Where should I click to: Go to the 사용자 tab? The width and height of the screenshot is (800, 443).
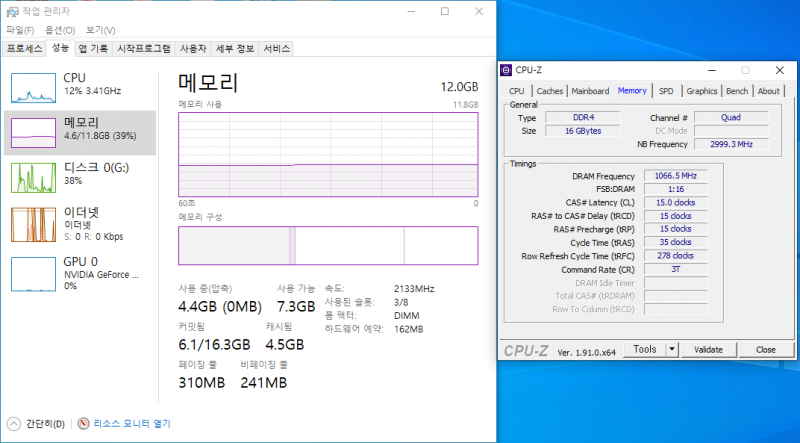(193, 49)
